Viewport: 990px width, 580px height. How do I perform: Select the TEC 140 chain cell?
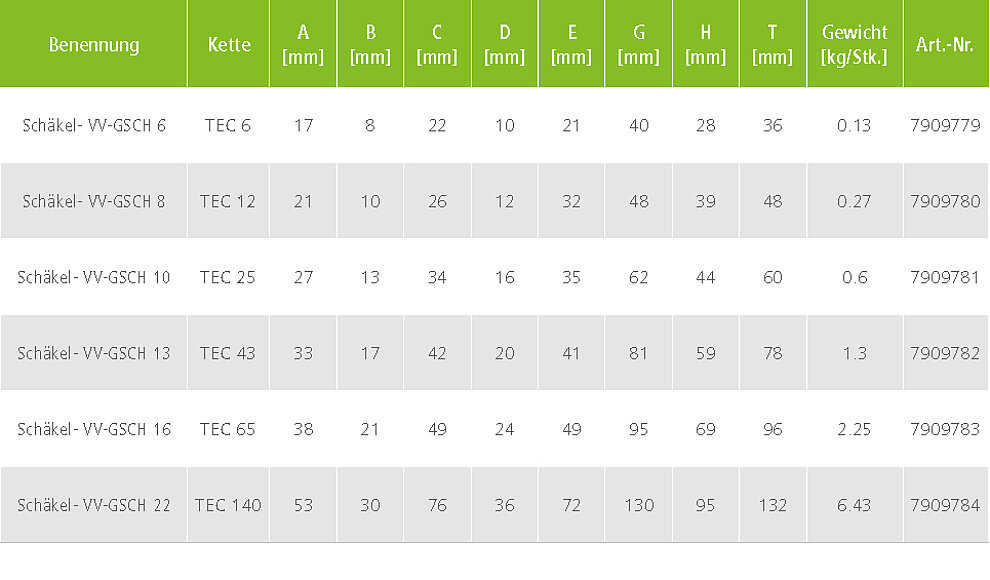click(228, 505)
